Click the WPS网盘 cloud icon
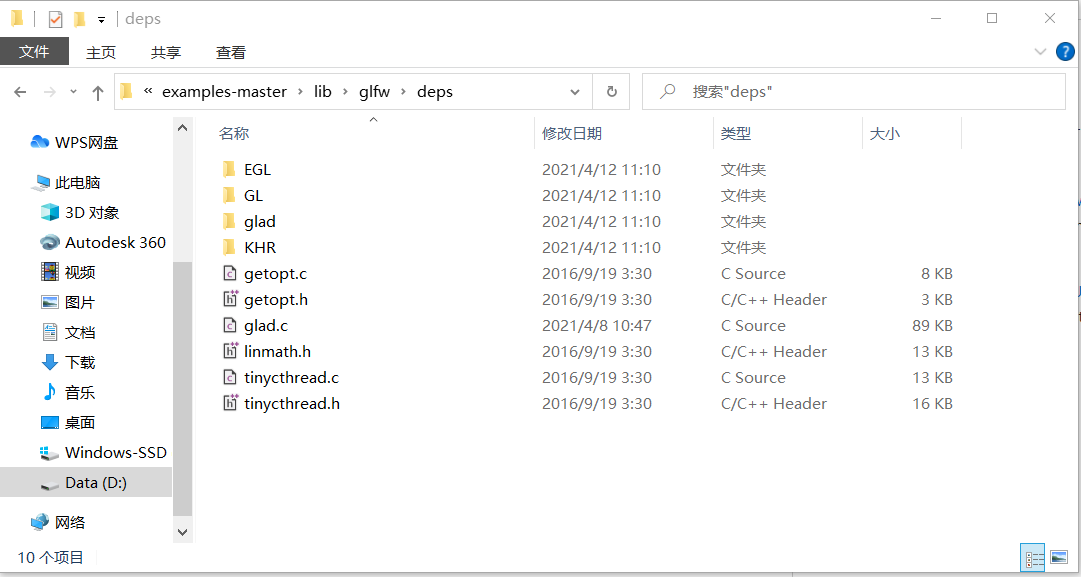Screen dimensions: 1081x577 click(40, 142)
